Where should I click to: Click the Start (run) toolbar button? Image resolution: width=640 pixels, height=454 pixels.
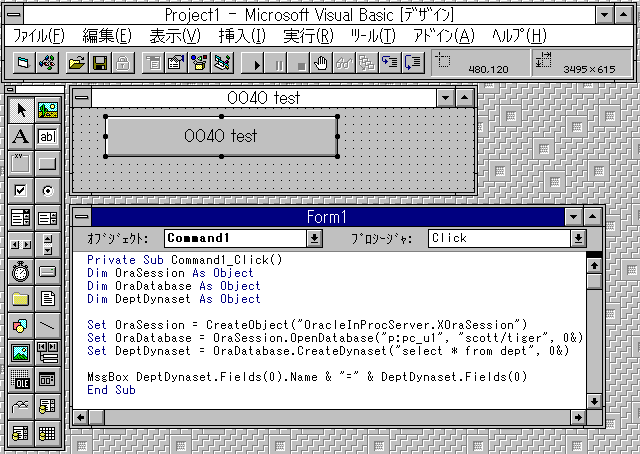pos(256,63)
